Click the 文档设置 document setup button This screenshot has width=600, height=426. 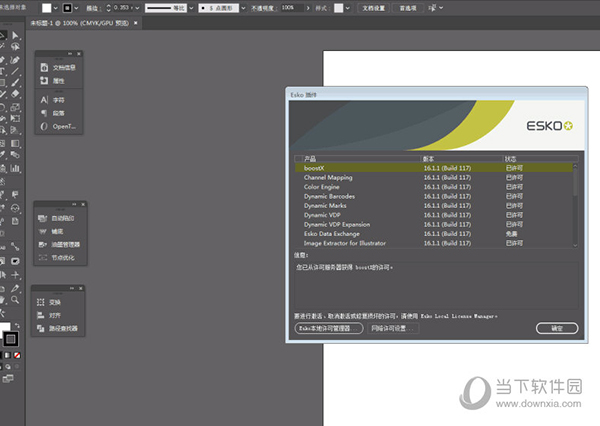click(x=373, y=8)
